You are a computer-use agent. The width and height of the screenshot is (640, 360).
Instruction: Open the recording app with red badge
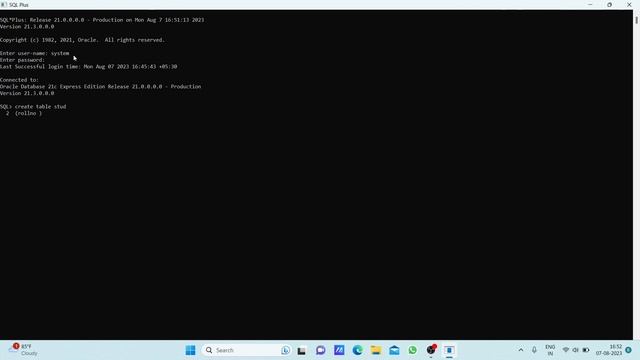(431, 350)
